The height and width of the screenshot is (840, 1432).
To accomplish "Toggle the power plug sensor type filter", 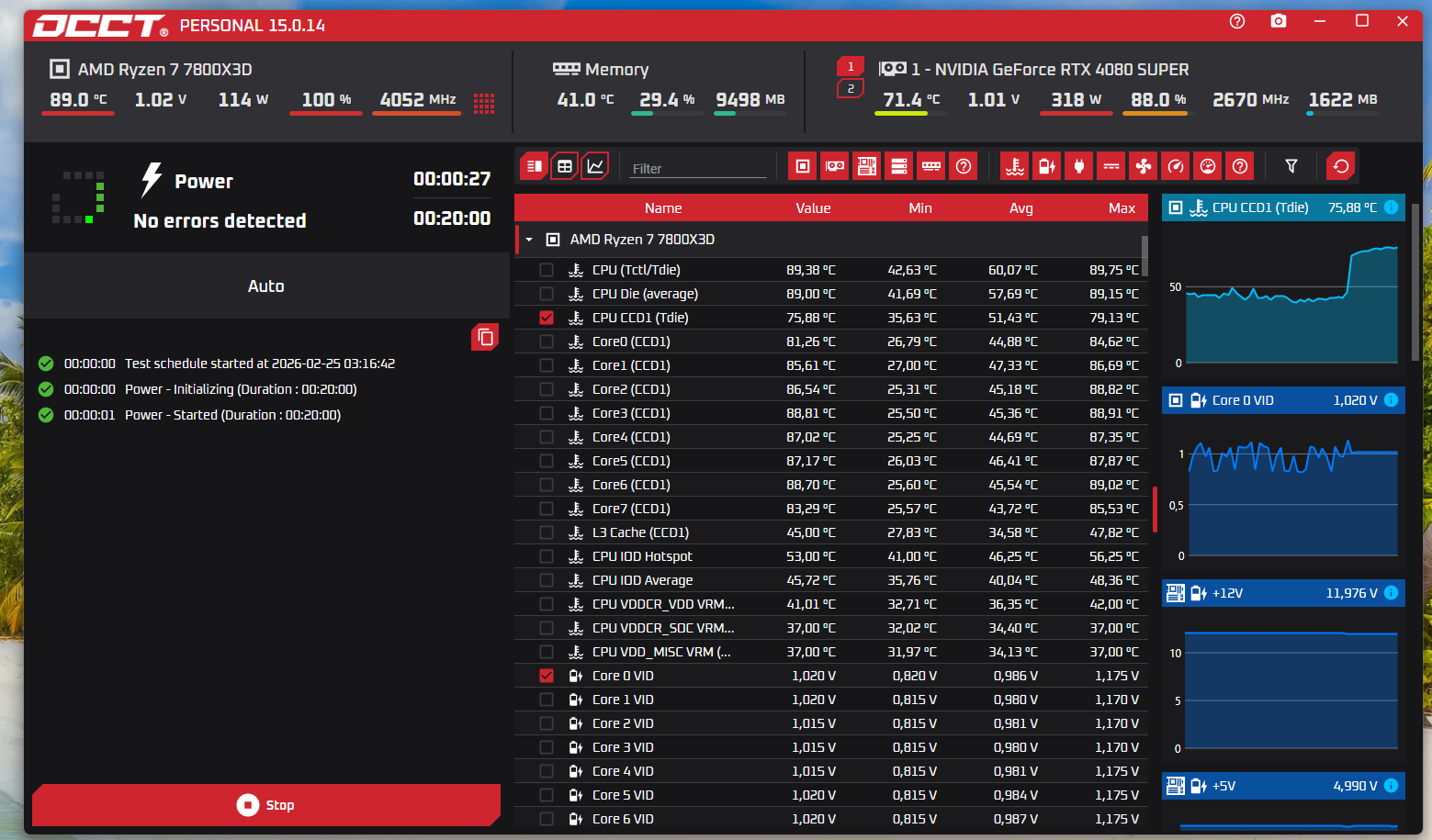I will (1079, 166).
